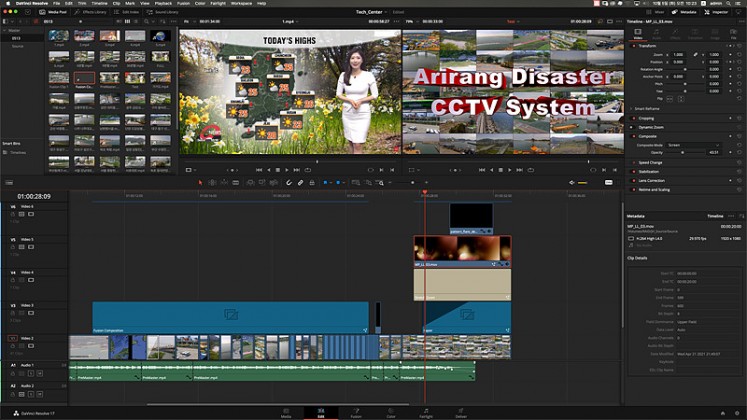Switch to the Color page tab

pyautogui.click(x=391, y=413)
